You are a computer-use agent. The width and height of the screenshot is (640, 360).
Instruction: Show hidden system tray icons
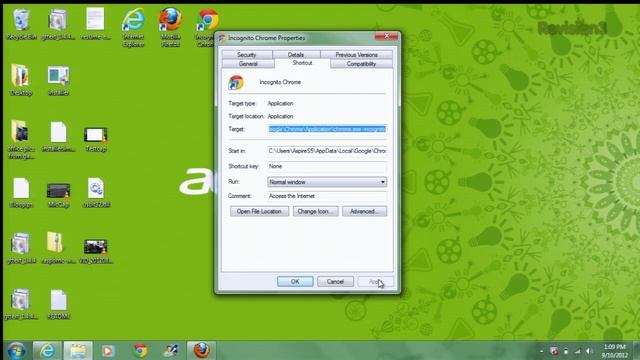coord(542,351)
